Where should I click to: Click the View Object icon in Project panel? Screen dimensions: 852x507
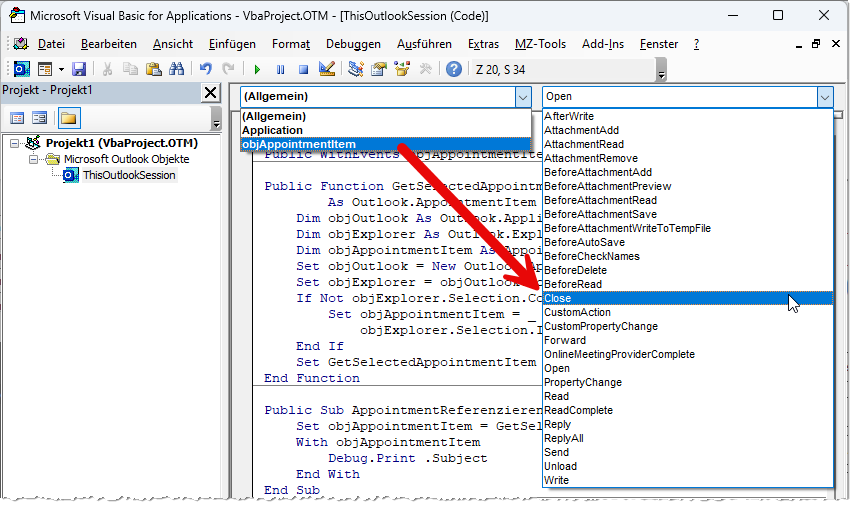point(40,118)
